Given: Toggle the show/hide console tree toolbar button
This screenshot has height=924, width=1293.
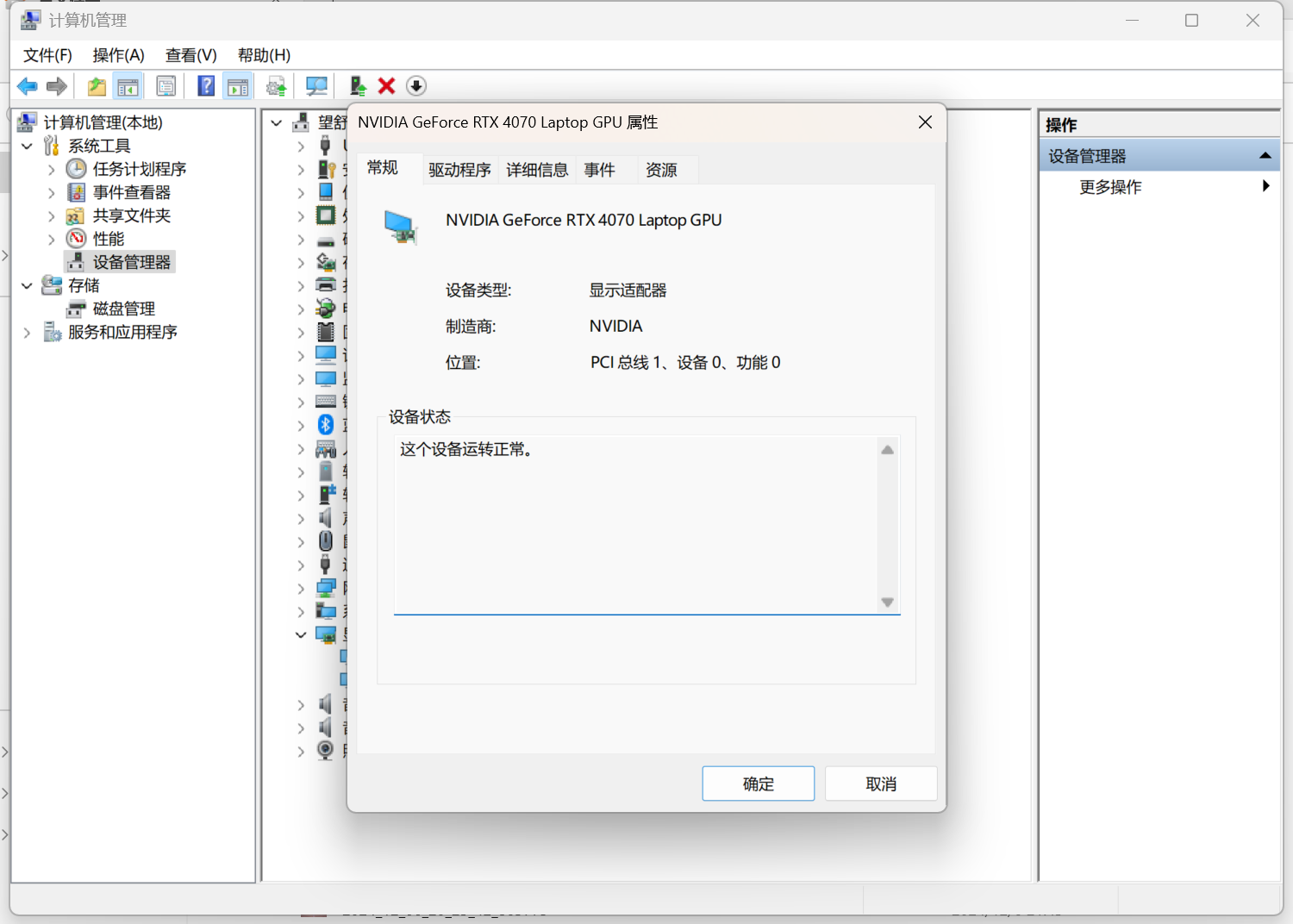Looking at the screenshot, I should (x=128, y=86).
